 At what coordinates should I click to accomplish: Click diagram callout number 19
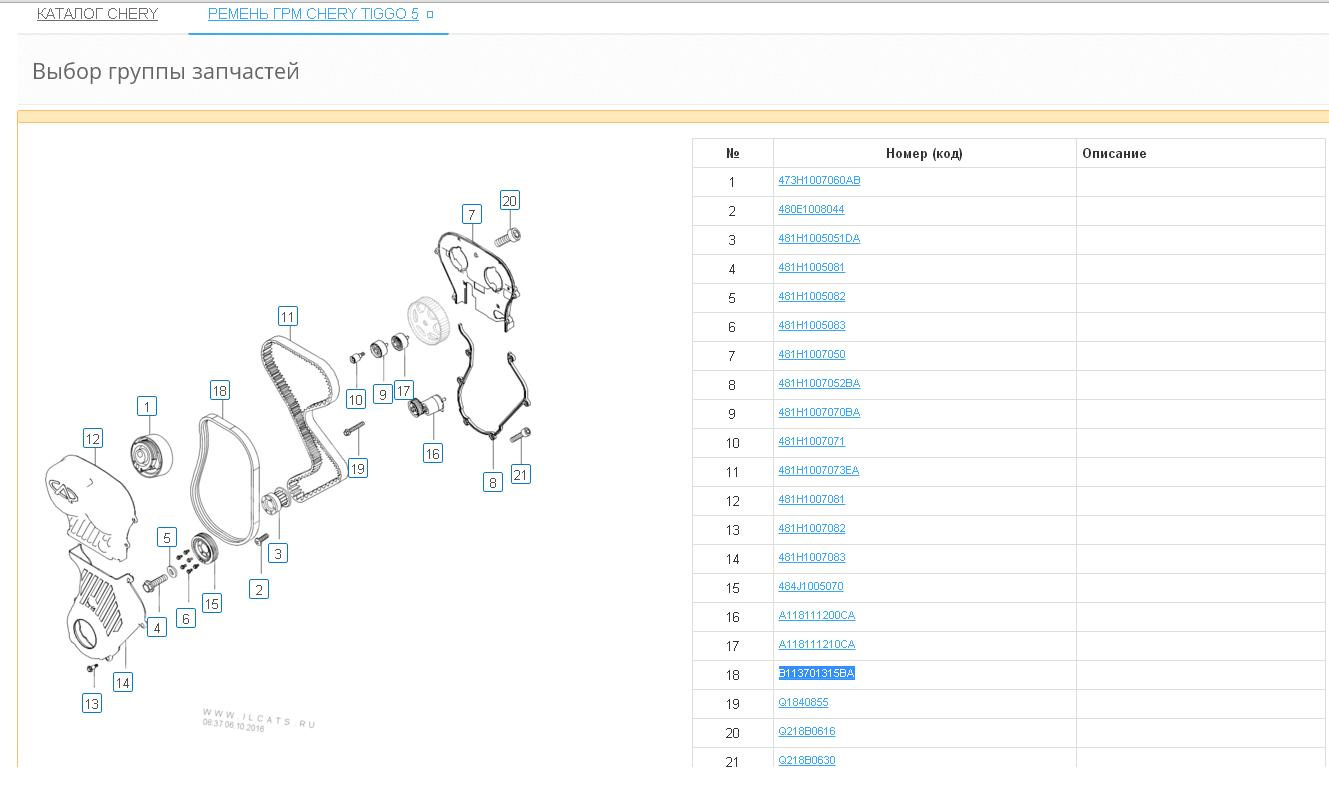pyautogui.click(x=357, y=467)
